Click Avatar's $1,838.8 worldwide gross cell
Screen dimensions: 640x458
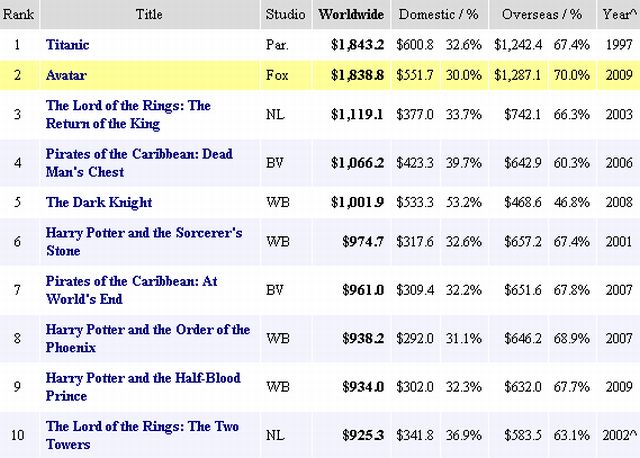pyautogui.click(x=357, y=75)
